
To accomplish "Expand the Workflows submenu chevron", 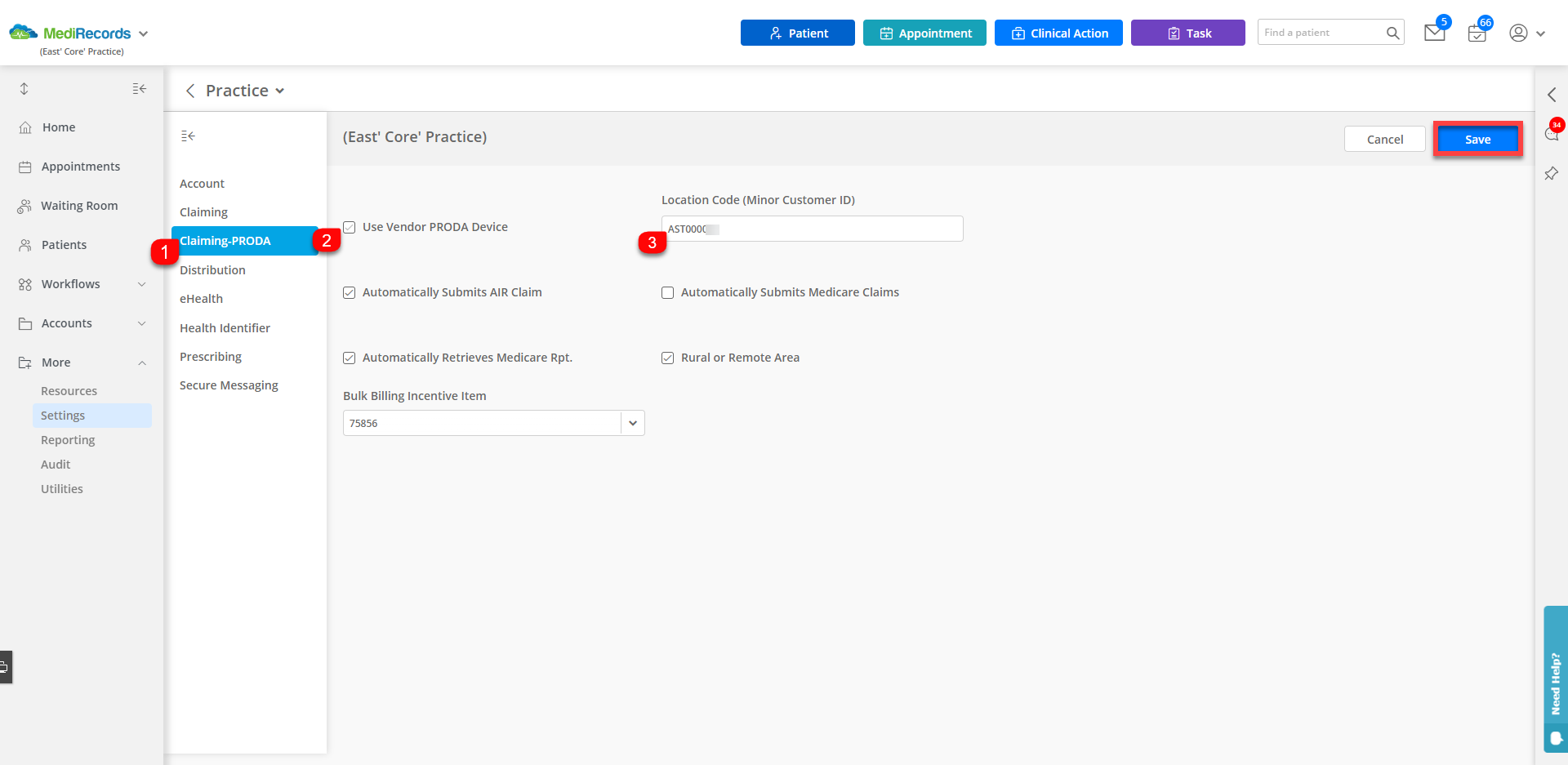I will pyautogui.click(x=142, y=284).
